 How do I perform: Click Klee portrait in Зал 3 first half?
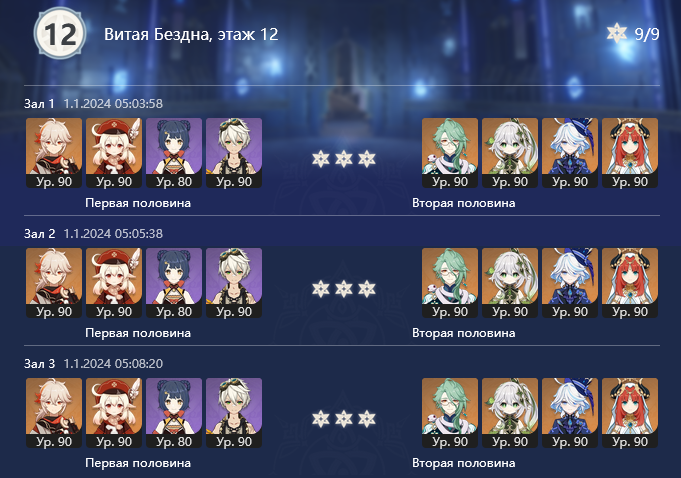click(x=114, y=413)
